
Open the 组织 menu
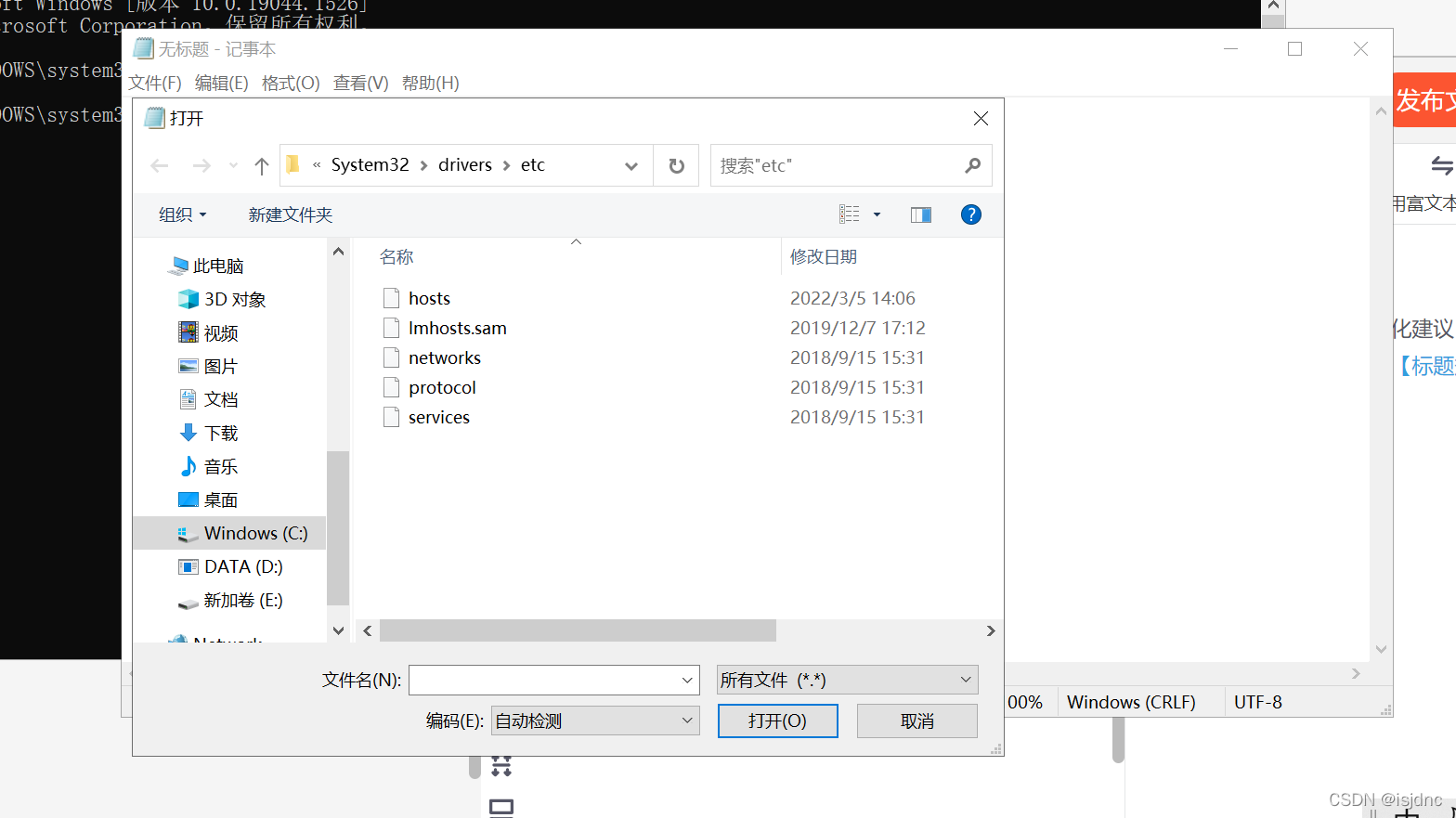[x=183, y=214]
